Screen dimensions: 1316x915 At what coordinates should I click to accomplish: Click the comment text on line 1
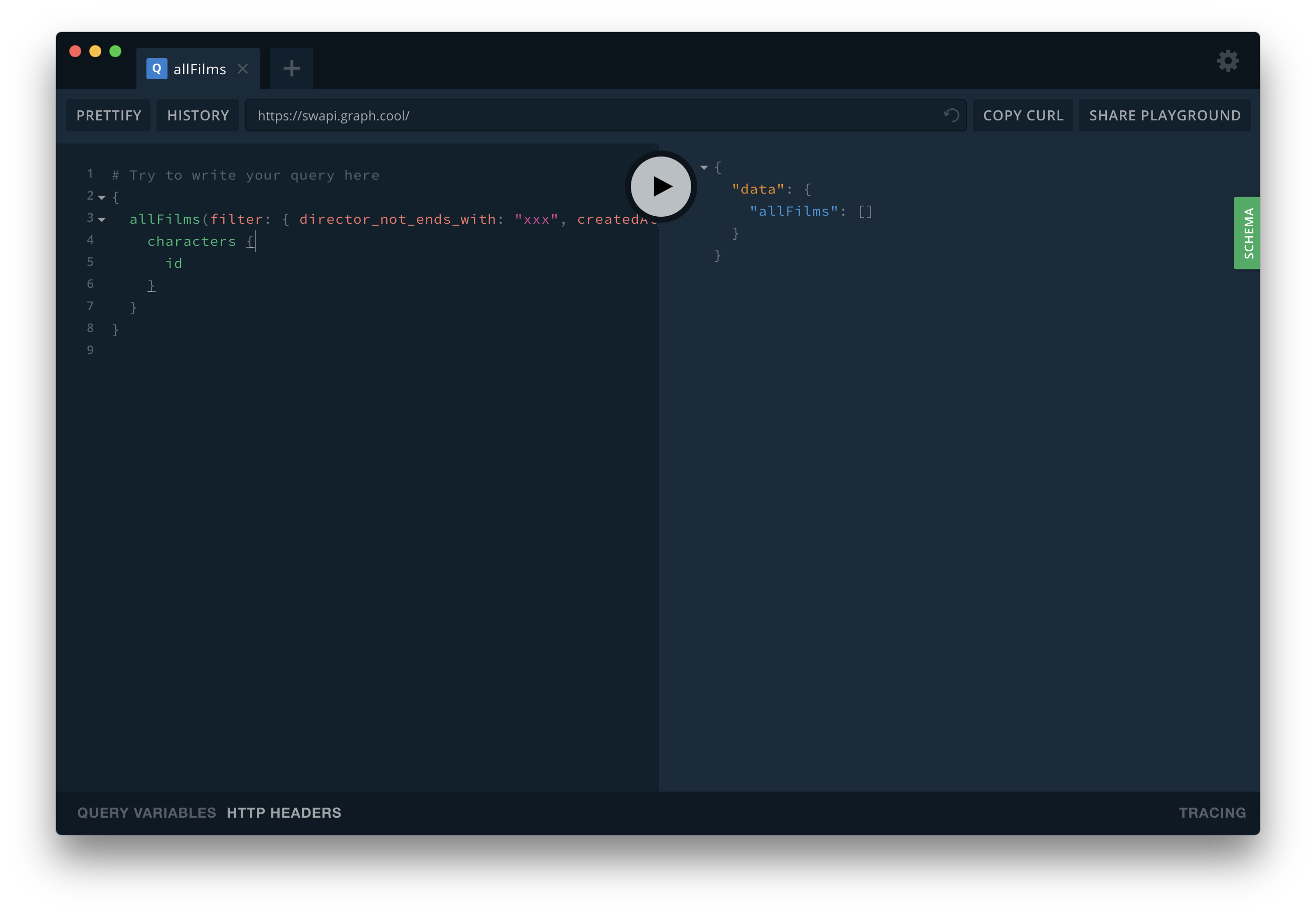(246, 176)
